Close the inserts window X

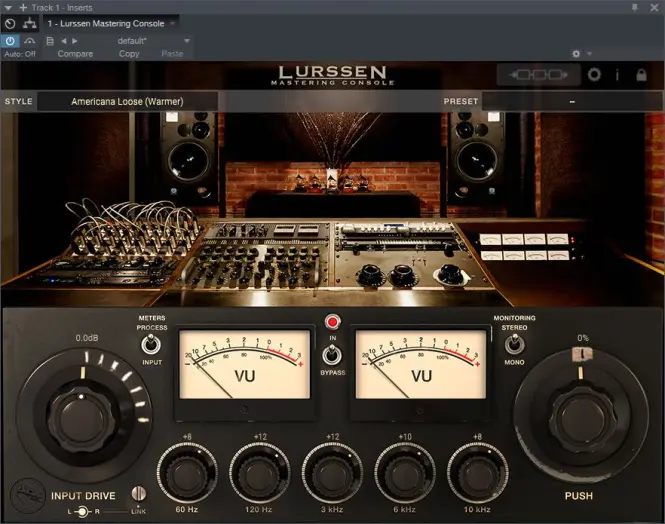[654, 7]
